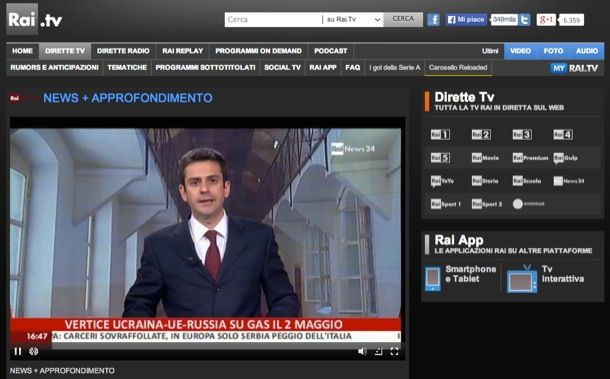Switch to the VIDEO tab

click(x=521, y=51)
